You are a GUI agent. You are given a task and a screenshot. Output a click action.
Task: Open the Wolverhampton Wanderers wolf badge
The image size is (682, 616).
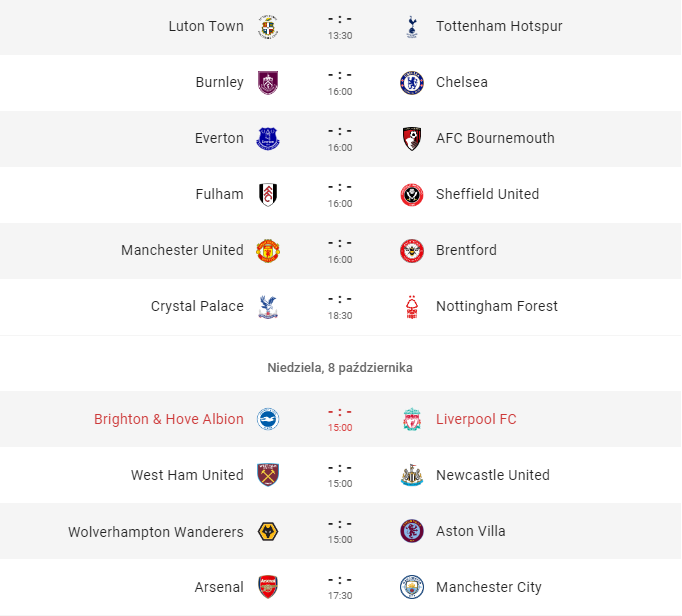point(268,532)
